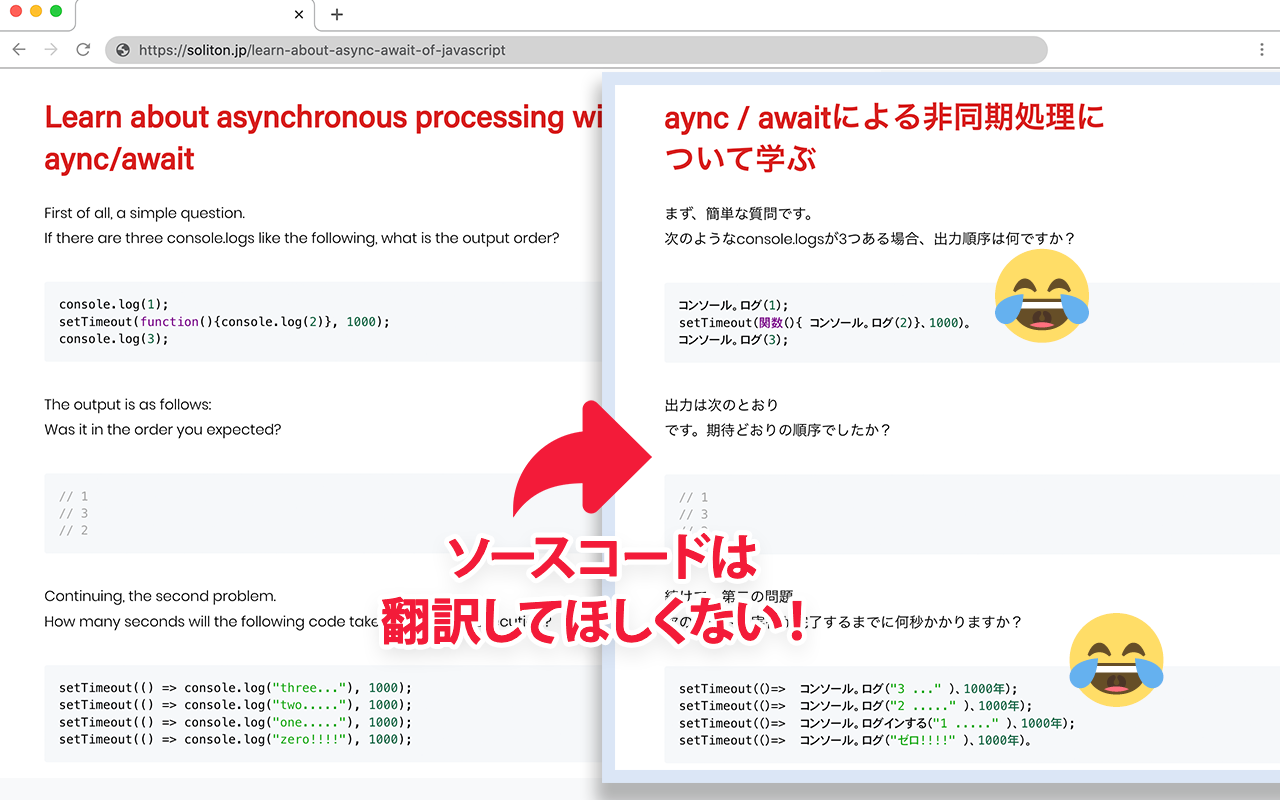
Task: Click the green macOS zoom window button
Action: coord(56,11)
